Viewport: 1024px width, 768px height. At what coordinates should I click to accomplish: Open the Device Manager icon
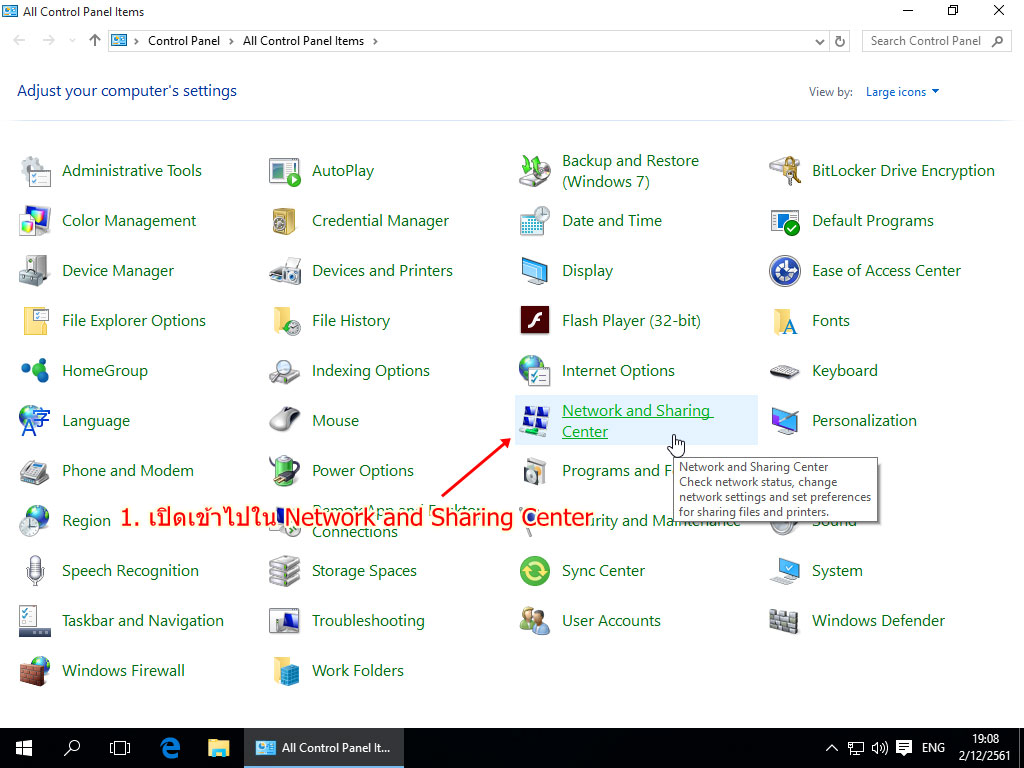point(35,271)
